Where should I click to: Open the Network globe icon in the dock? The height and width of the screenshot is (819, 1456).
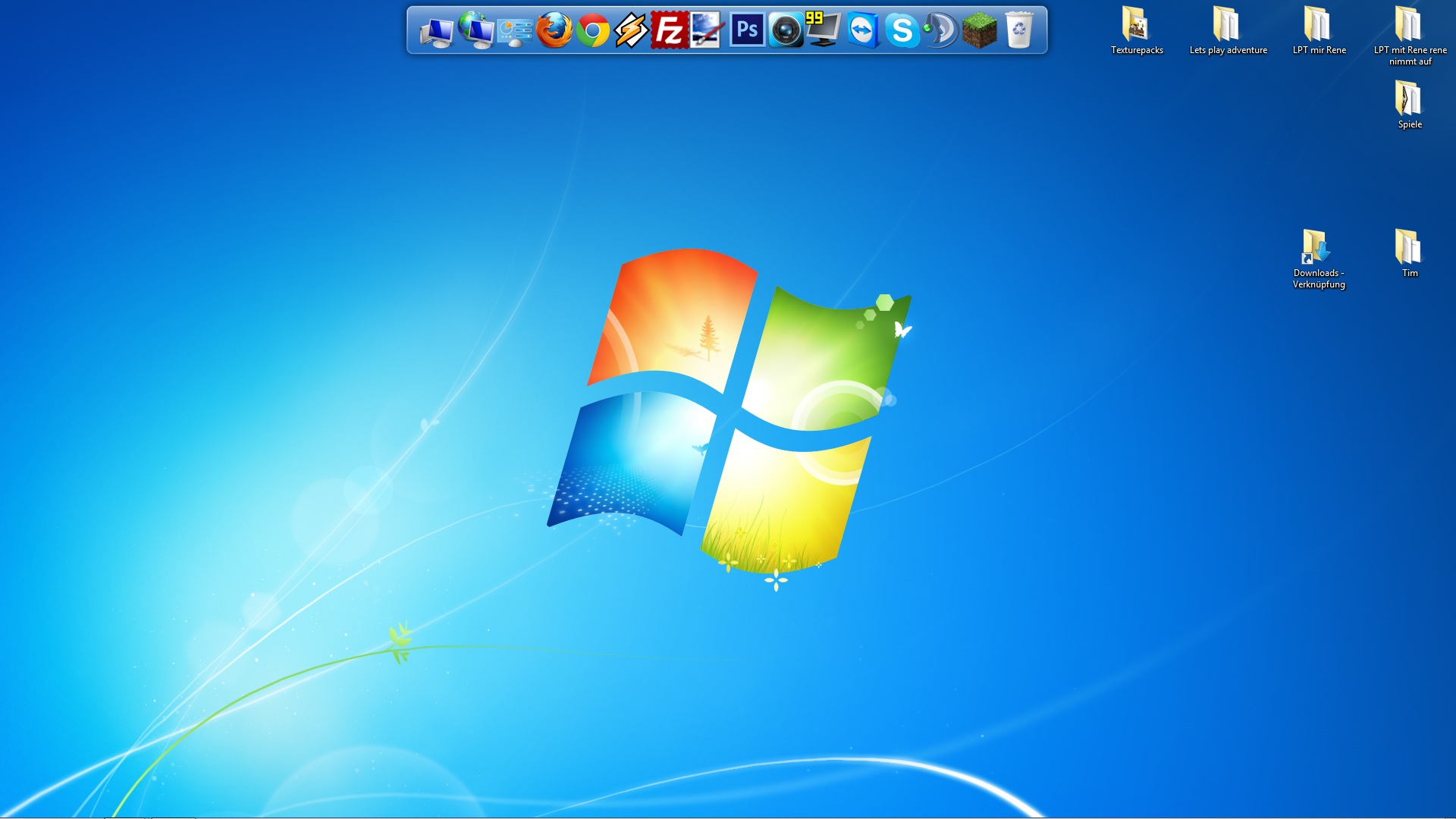click(476, 30)
